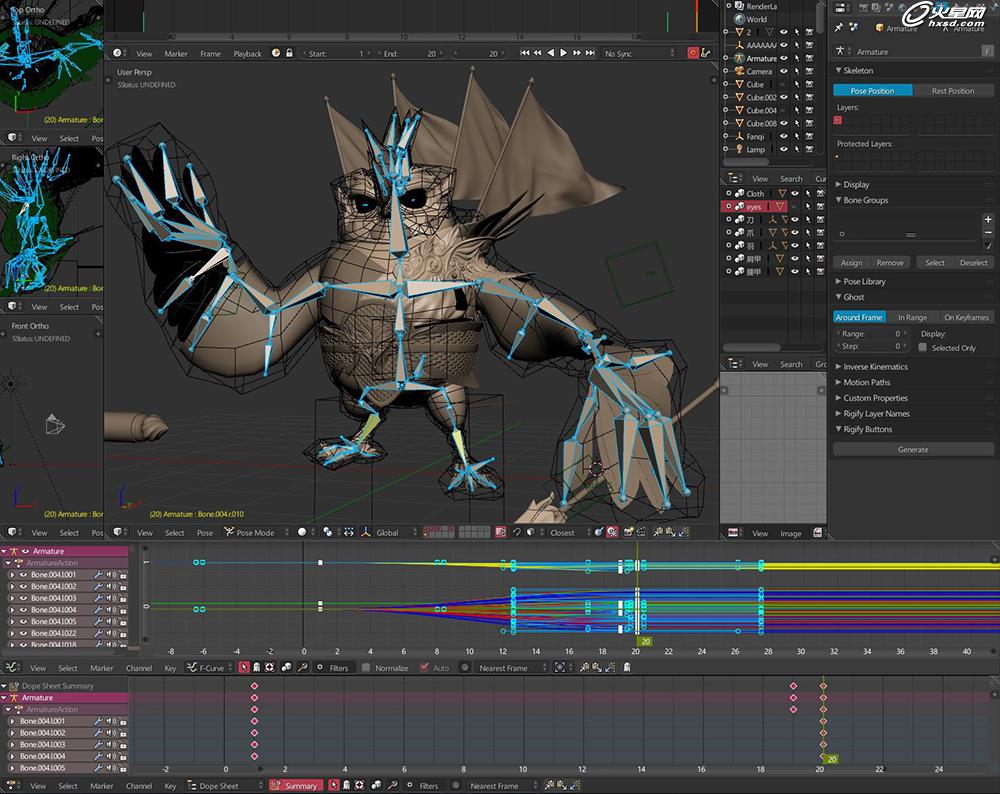Viewport: 1000px width, 794px height.
Task: Click the timeline lock range icon
Action: point(289,53)
